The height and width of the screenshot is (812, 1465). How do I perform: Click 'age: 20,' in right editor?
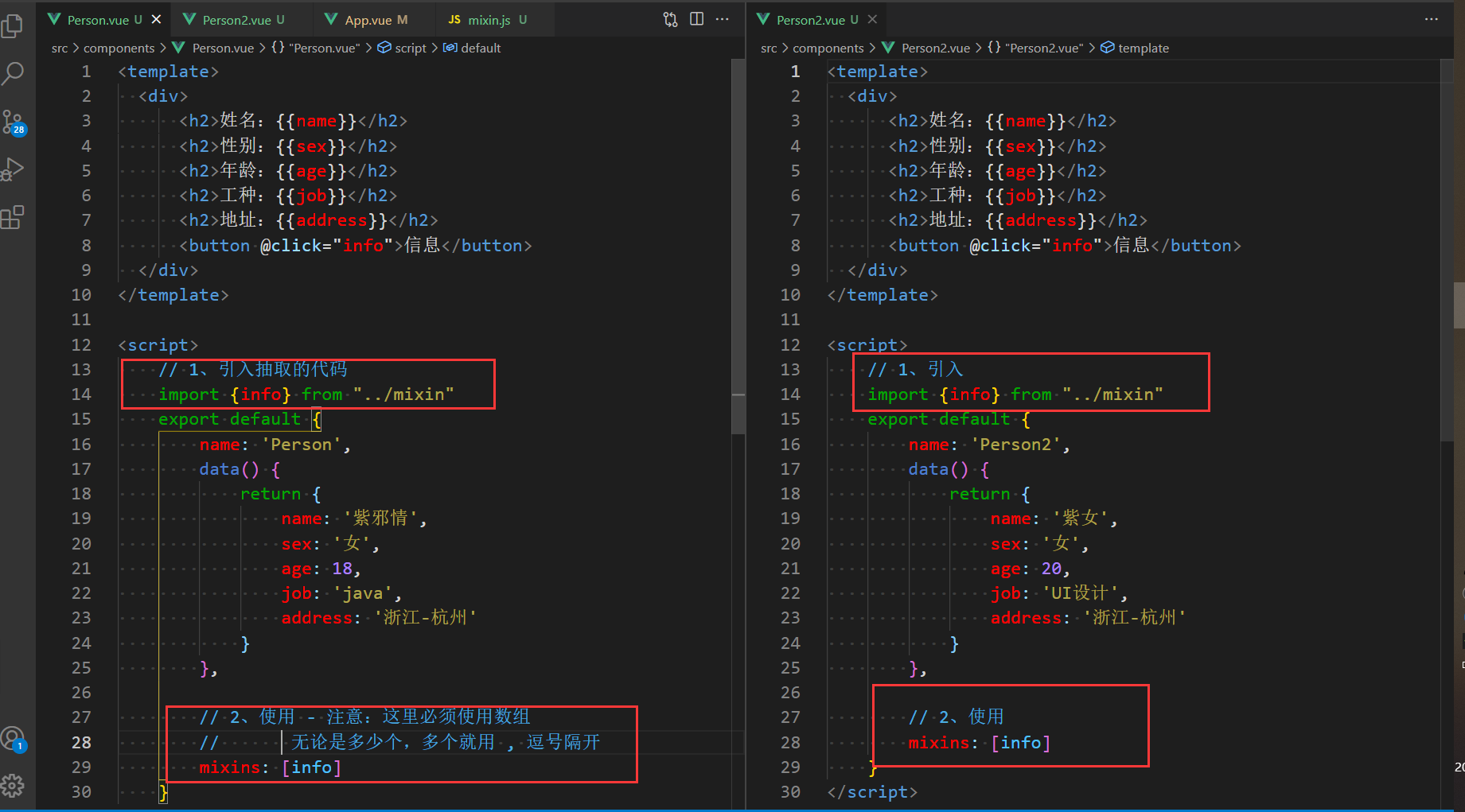tap(1031, 569)
